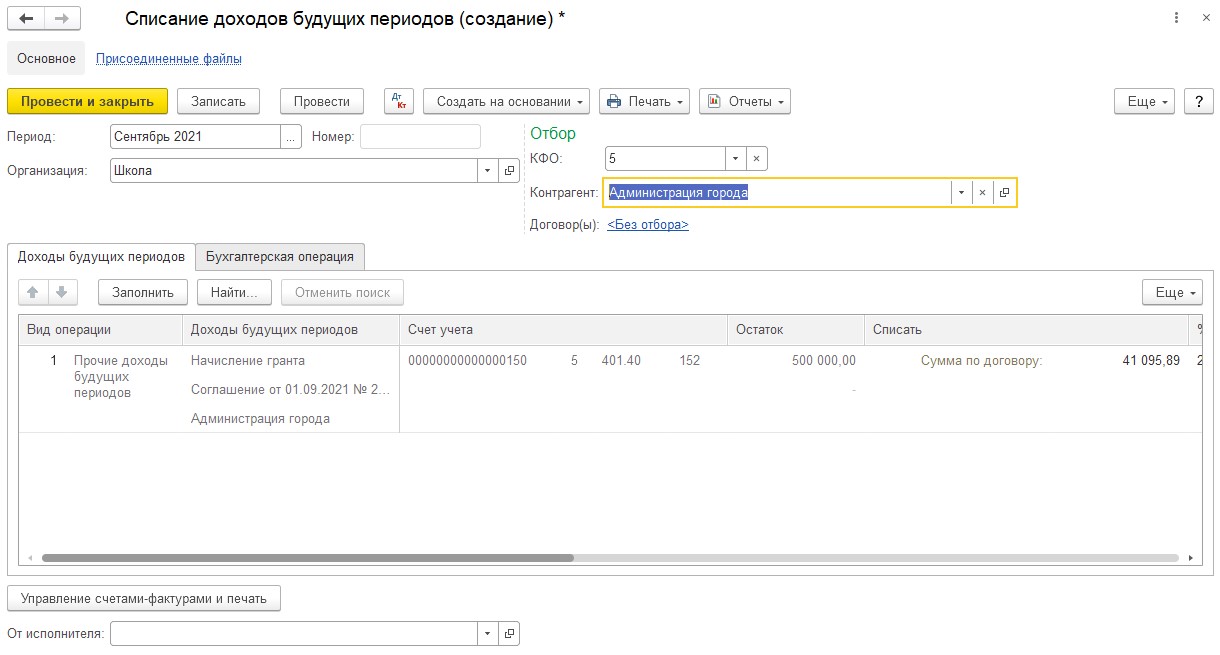The width and height of the screenshot is (1220, 655).
Task: Expand the Еще dropdown on the toolbar
Action: pyautogui.click(x=1143, y=100)
